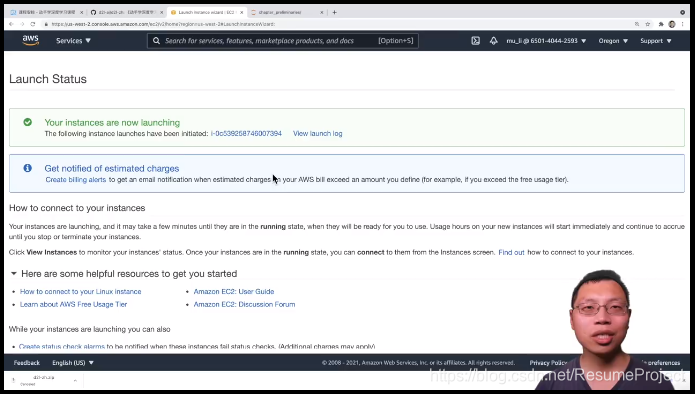
Task: Open the Support dropdown menu
Action: 656,41
